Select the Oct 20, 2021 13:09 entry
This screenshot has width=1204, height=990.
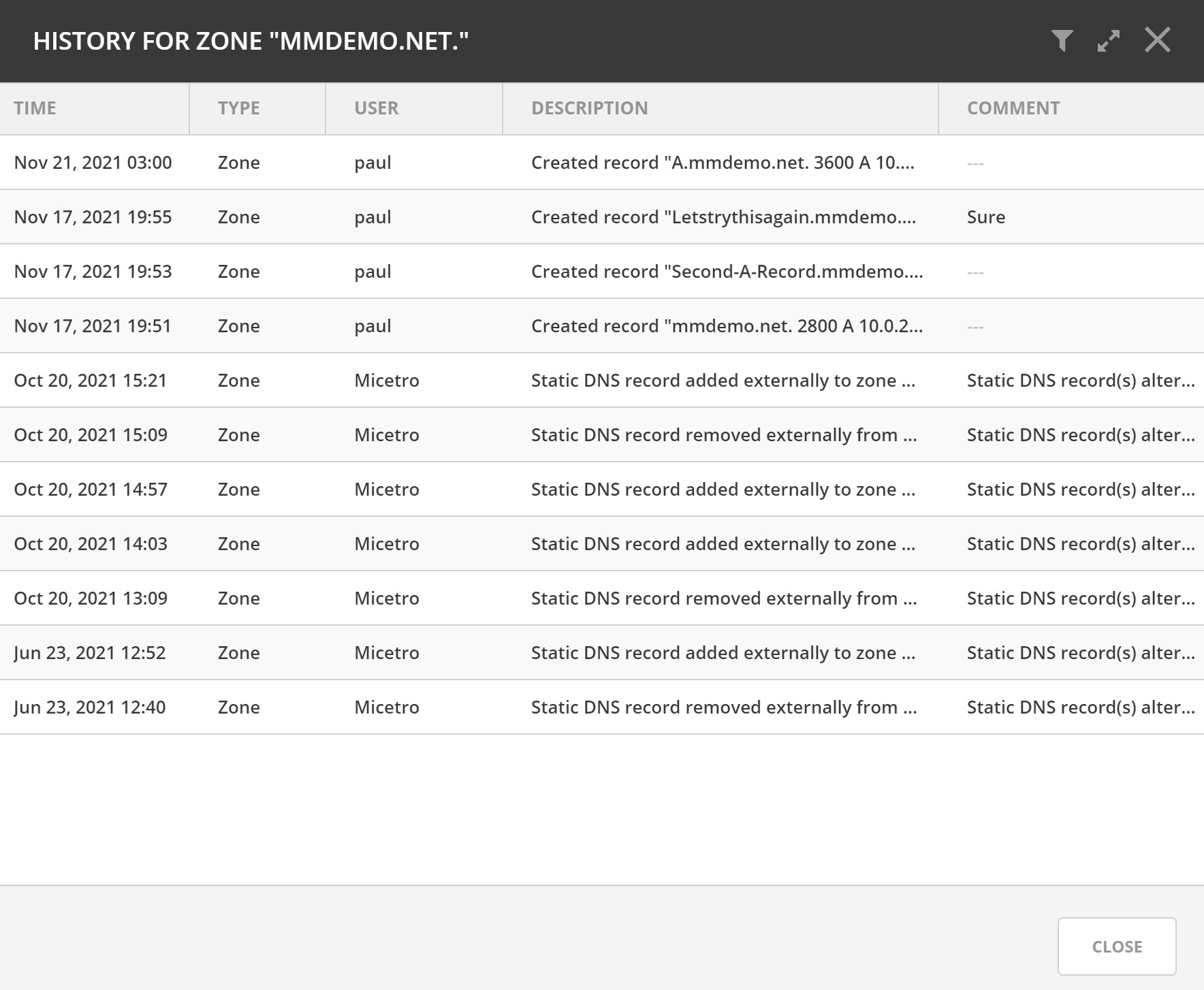(91, 598)
